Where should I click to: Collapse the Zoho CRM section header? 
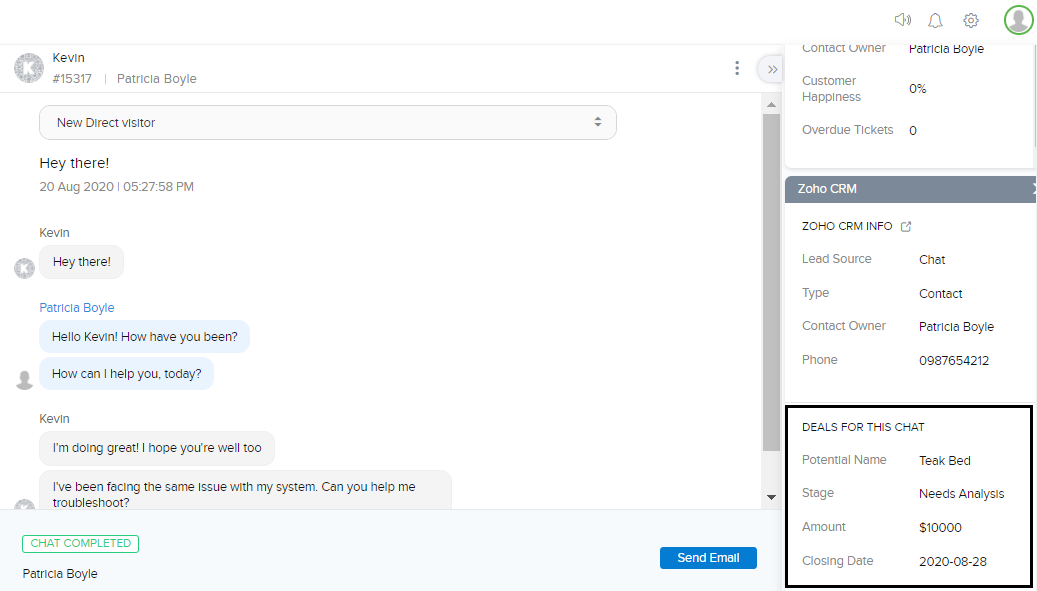910,188
